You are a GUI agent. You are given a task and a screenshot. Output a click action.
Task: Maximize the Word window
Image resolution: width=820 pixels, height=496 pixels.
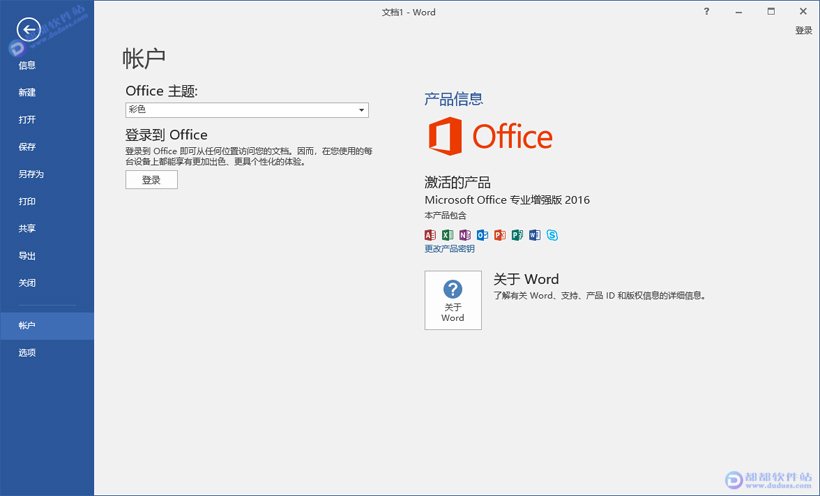pyautogui.click(x=771, y=12)
